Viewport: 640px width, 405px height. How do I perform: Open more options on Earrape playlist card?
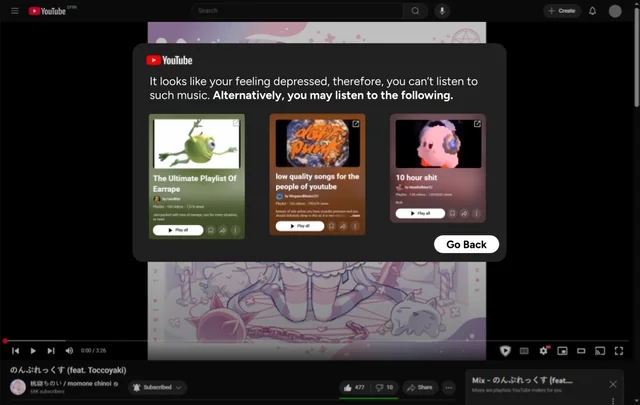pyautogui.click(x=235, y=230)
